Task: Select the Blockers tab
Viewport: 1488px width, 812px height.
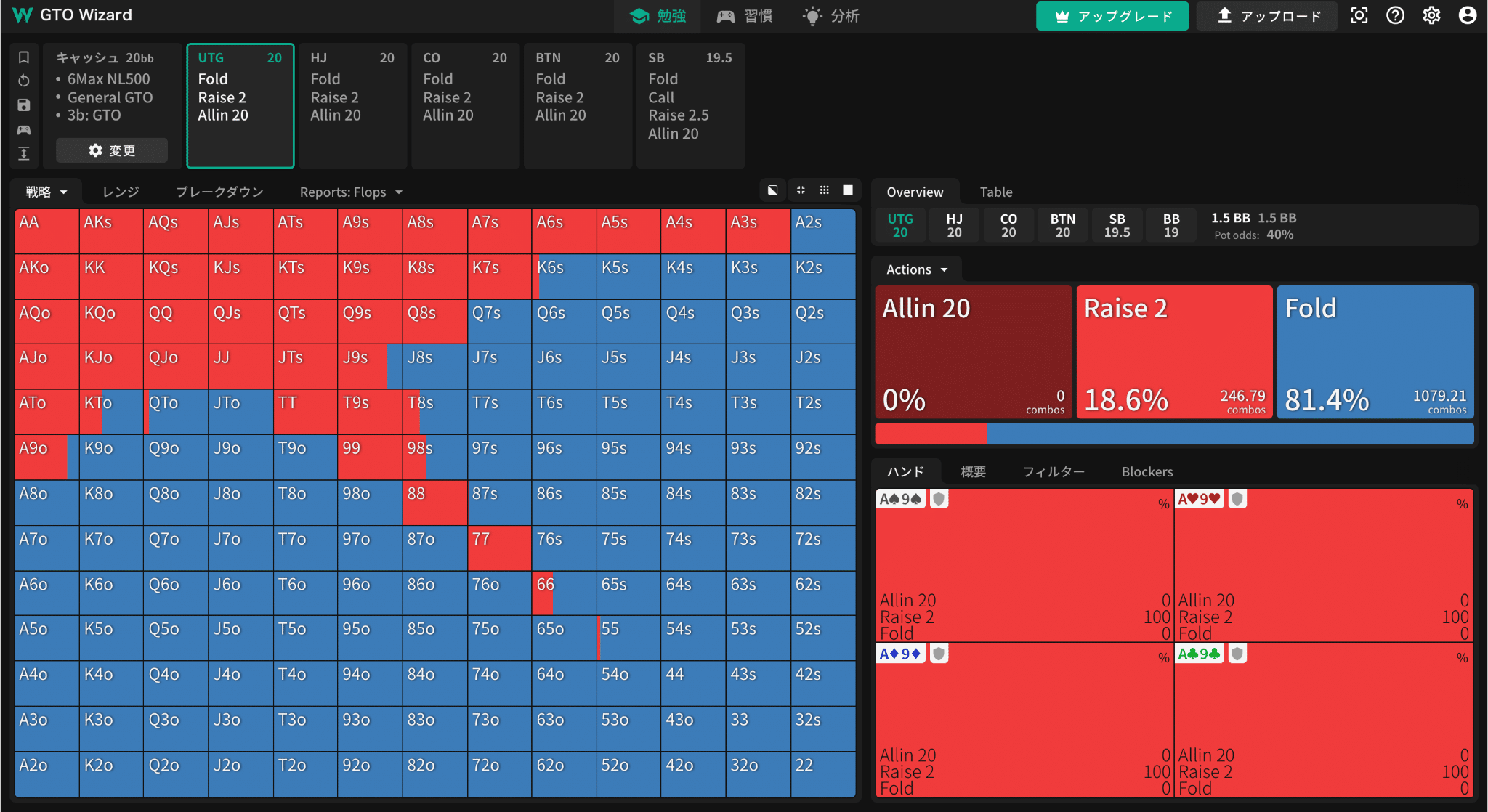Action: [1147, 471]
